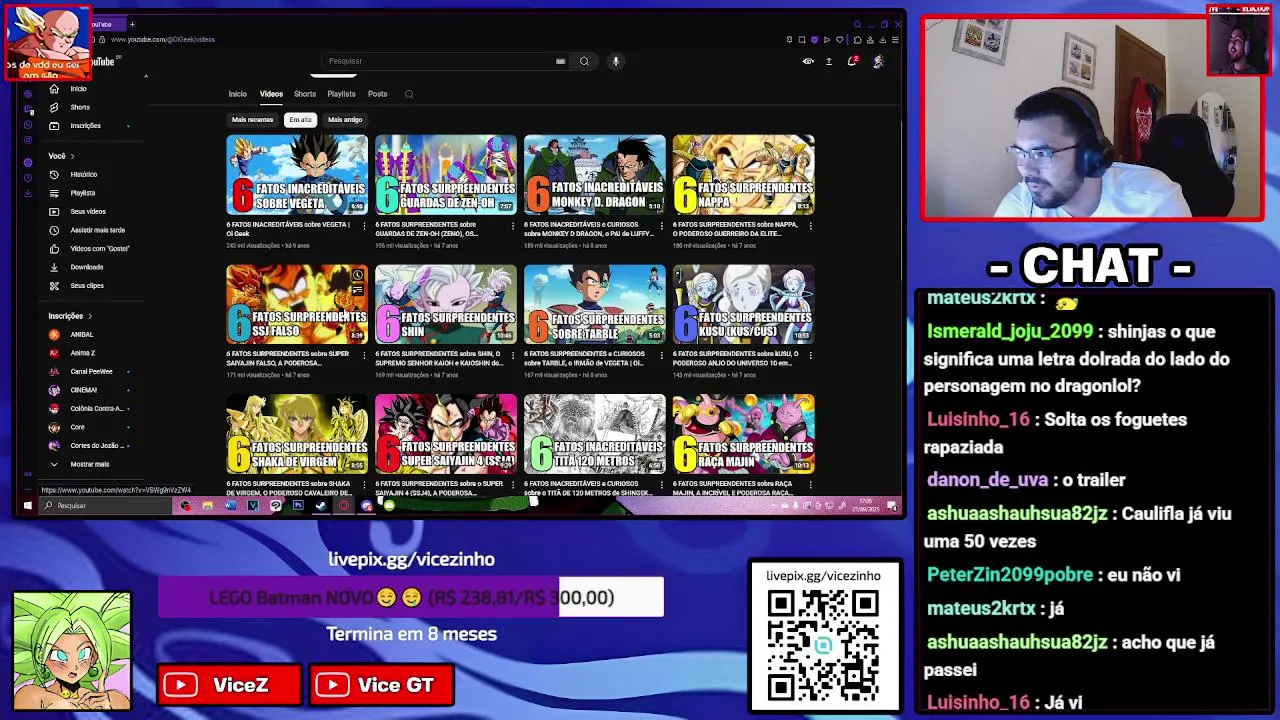The image size is (1280, 720).
Task: Open the Windows Start button
Action: [27, 506]
